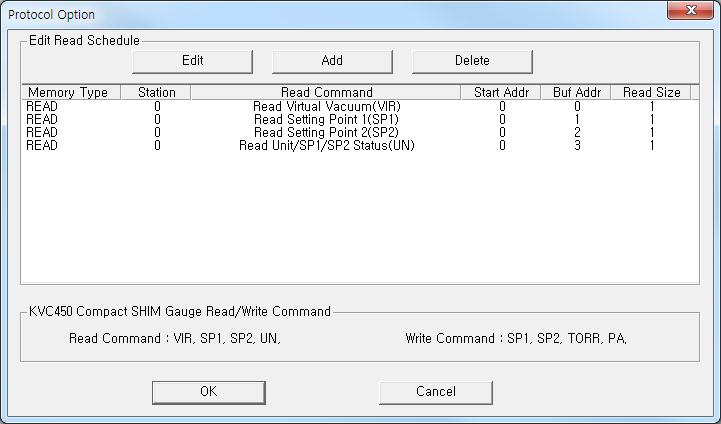Sort by Memory Type column header
The image size is (721, 424).
point(71,92)
